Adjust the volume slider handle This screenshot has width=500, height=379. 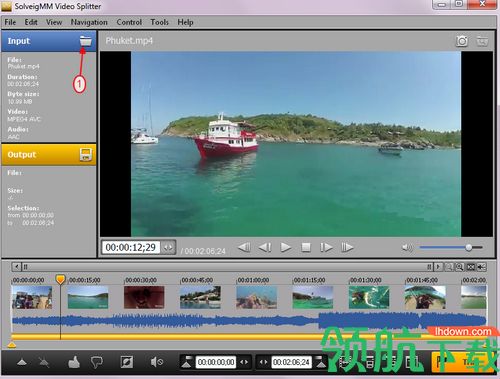[x=469, y=247]
